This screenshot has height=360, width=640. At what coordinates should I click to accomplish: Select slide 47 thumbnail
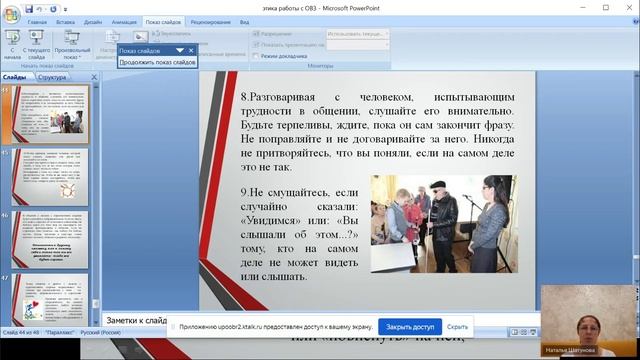pyautogui.click(x=50, y=300)
